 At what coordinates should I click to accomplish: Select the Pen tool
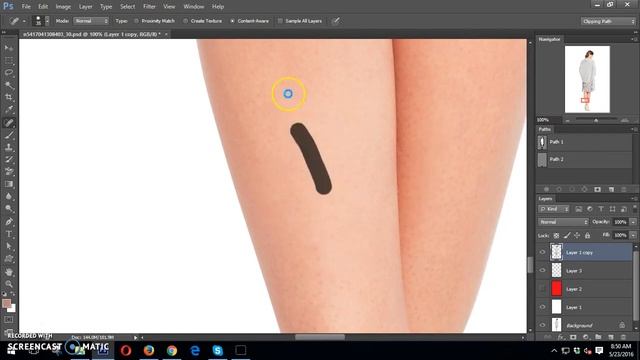coord(9,222)
